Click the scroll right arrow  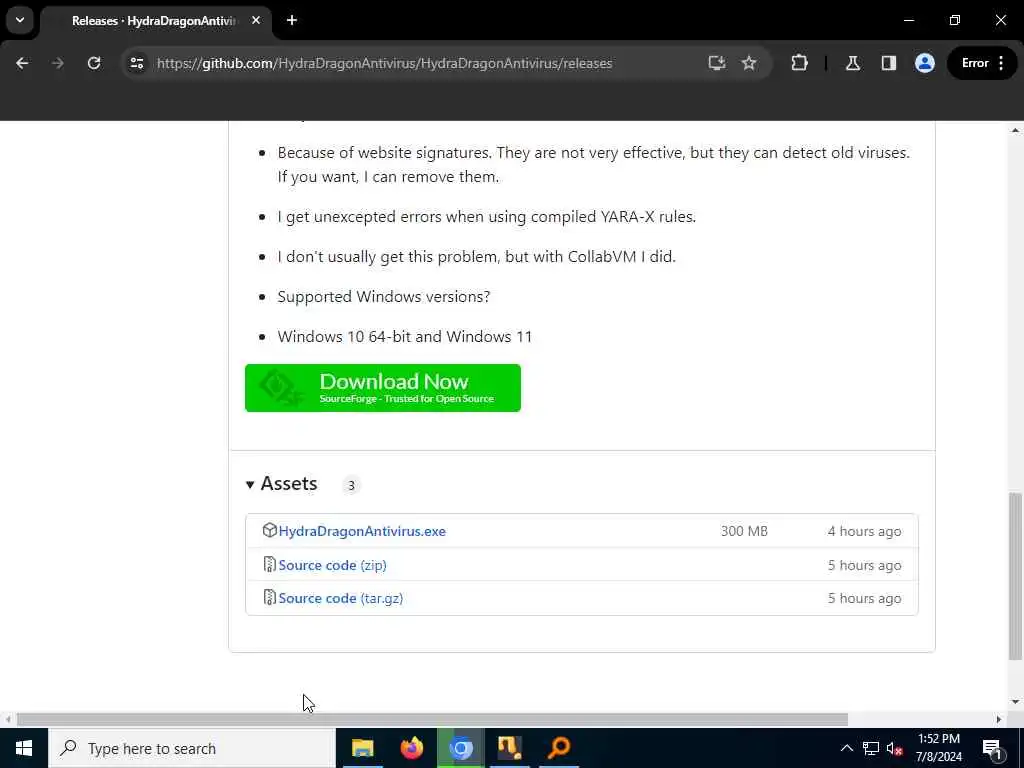tap(999, 720)
